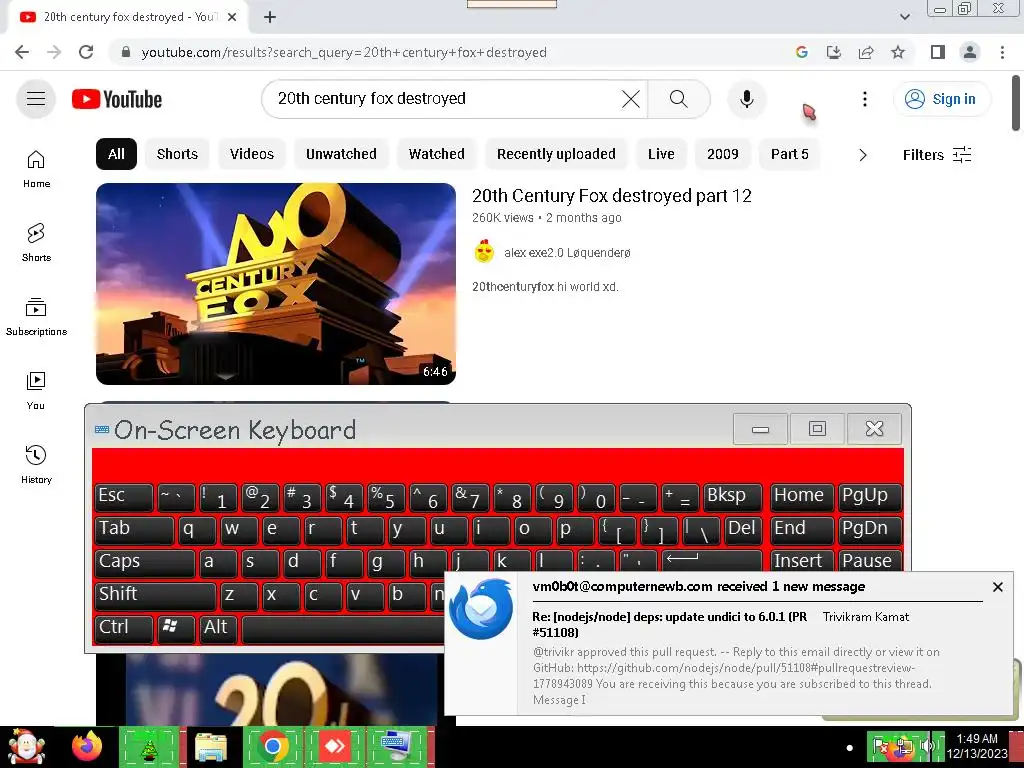Select the Videos filter chip
1024x768 pixels.
pyautogui.click(x=251, y=154)
